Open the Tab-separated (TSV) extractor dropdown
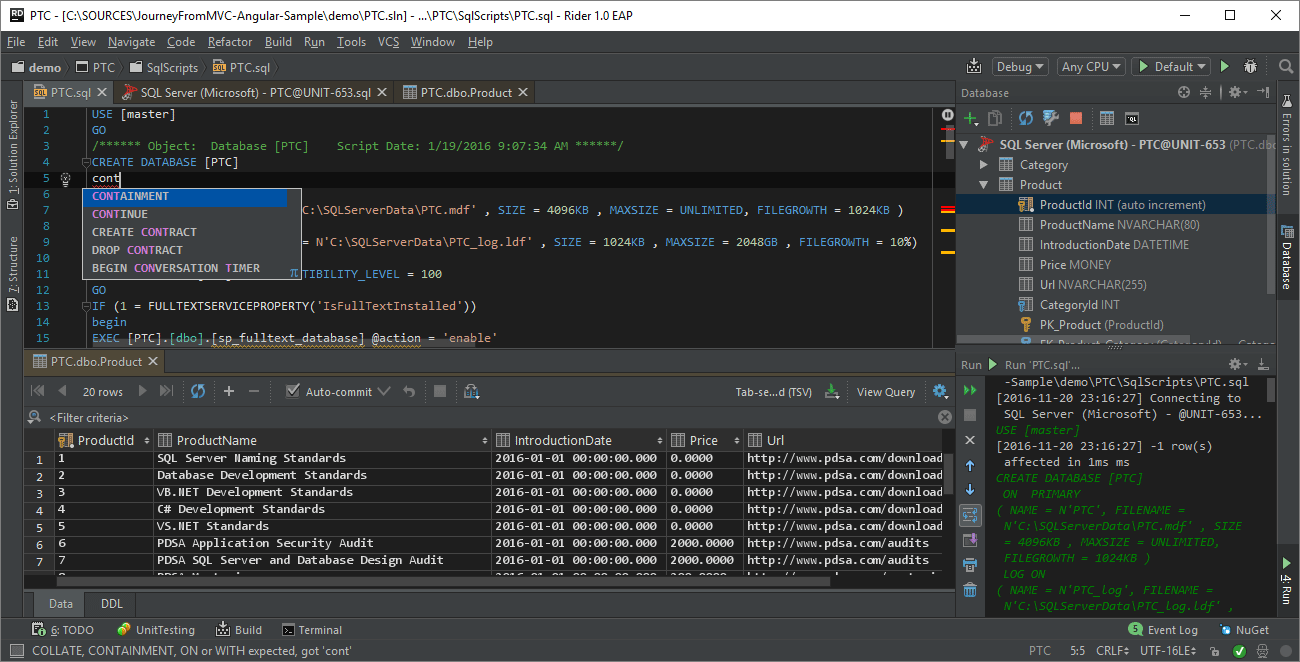1300x662 pixels. (x=774, y=392)
